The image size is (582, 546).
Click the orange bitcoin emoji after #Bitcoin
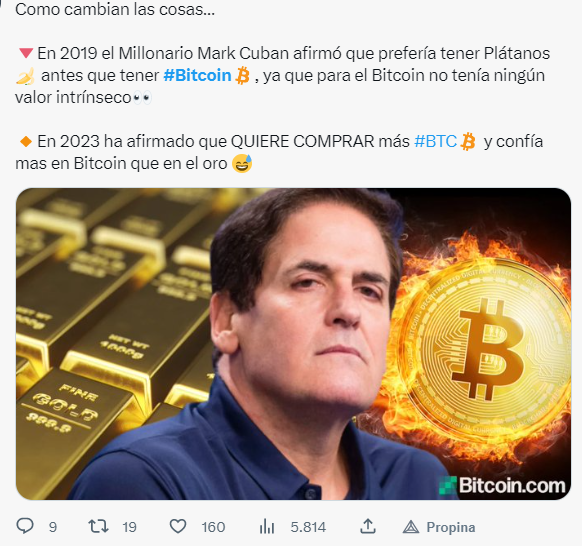click(x=242, y=75)
